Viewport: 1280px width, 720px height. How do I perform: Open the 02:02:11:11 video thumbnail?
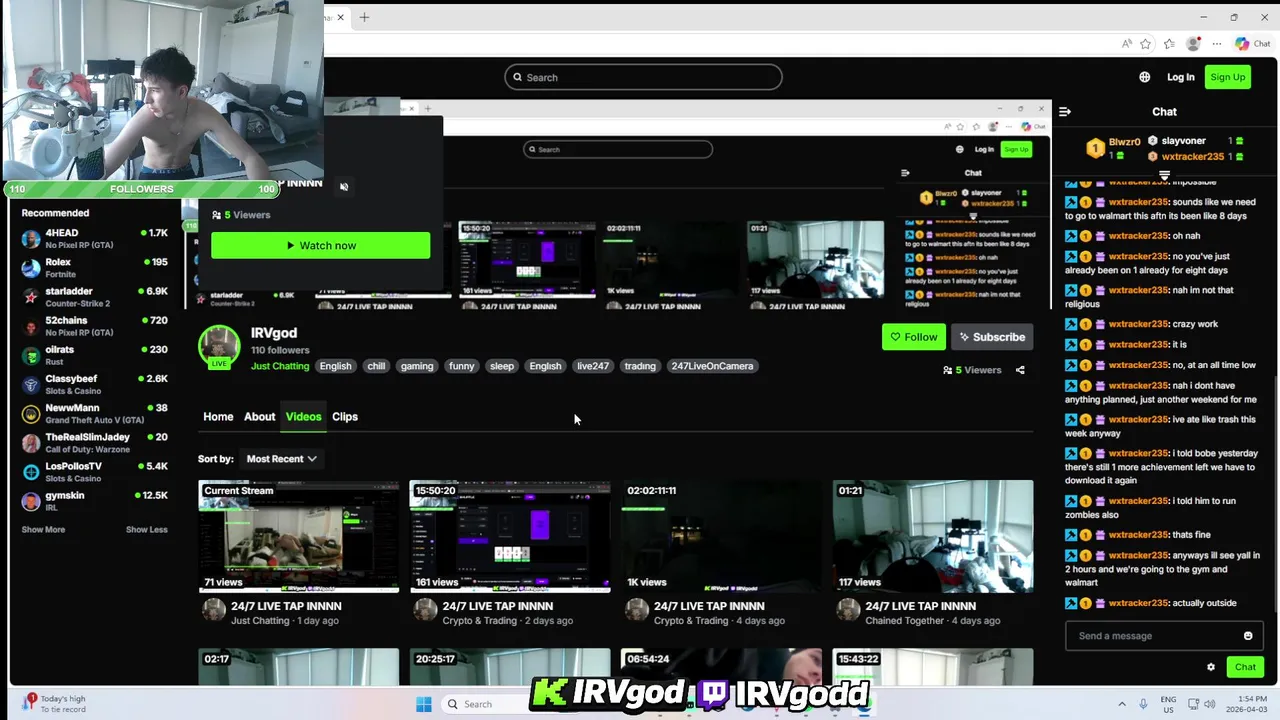(721, 536)
